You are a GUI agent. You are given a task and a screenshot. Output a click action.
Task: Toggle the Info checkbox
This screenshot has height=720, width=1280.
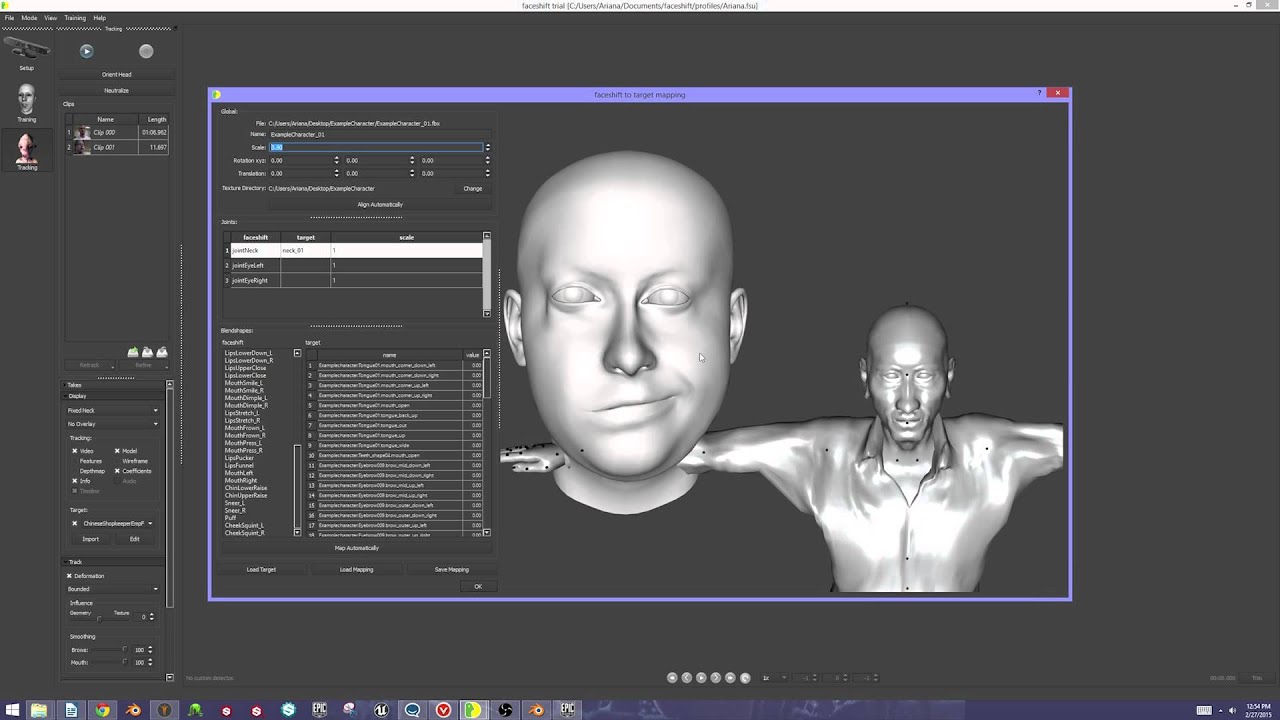click(x=74, y=481)
